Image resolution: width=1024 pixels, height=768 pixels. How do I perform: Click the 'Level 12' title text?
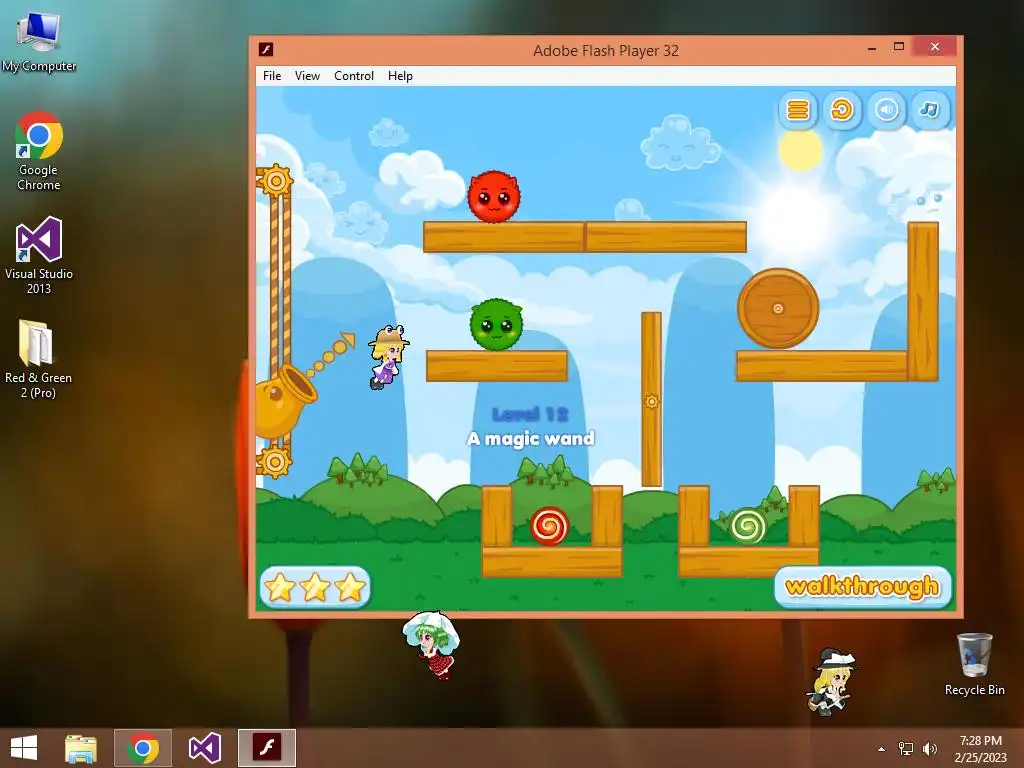(530, 414)
